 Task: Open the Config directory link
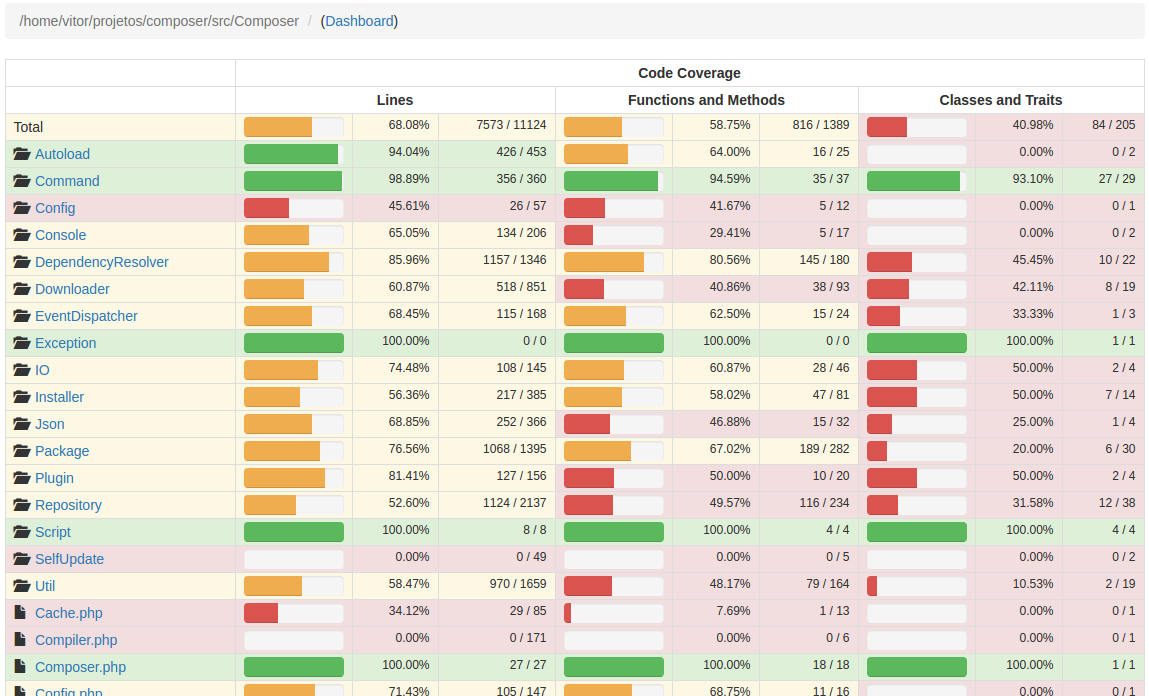tap(55, 208)
